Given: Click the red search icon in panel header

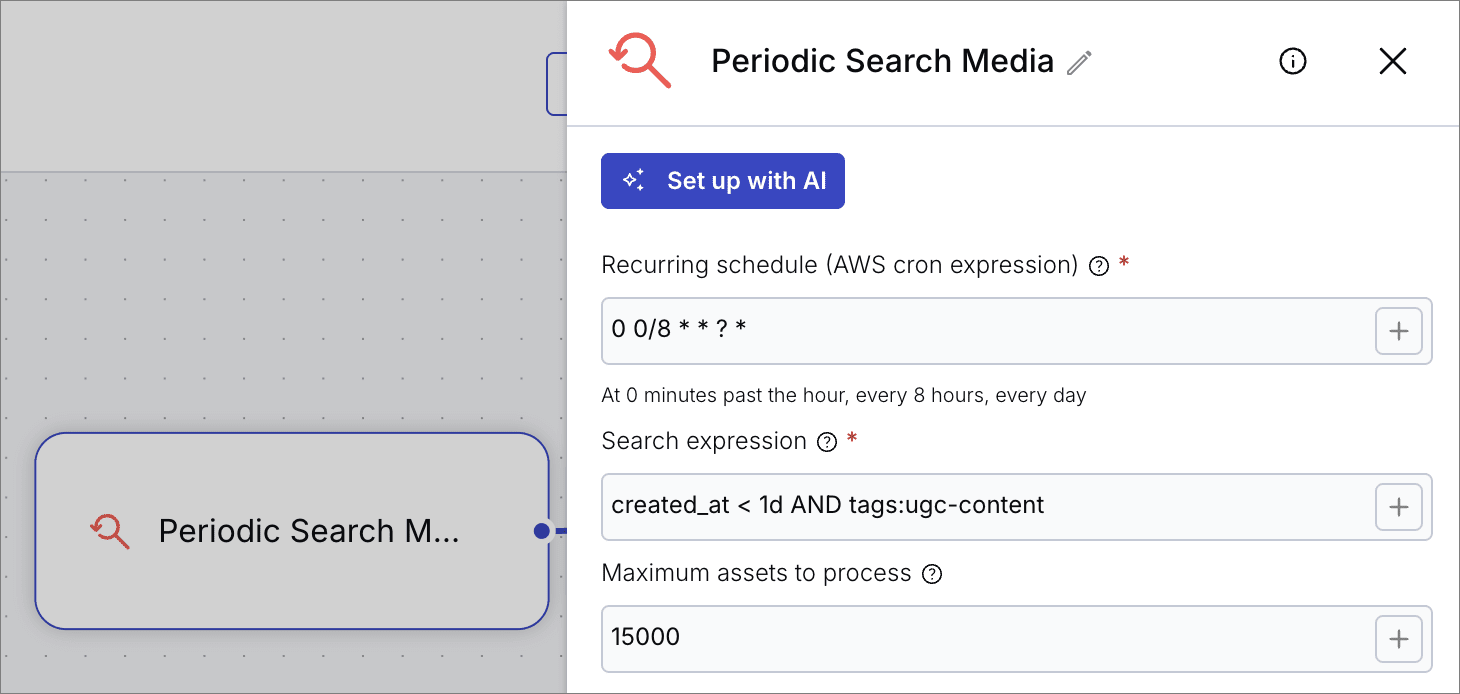Looking at the screenshot, I should coord(640,60).
